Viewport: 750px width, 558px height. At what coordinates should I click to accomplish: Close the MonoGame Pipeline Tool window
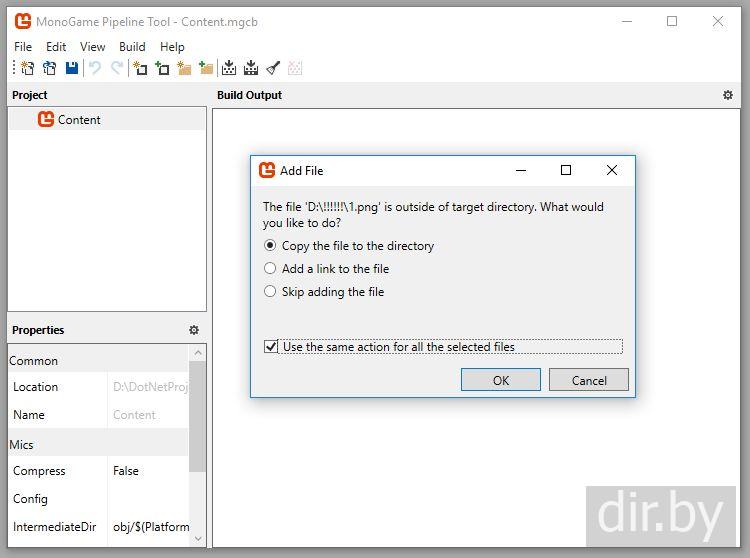click(717, 22)
